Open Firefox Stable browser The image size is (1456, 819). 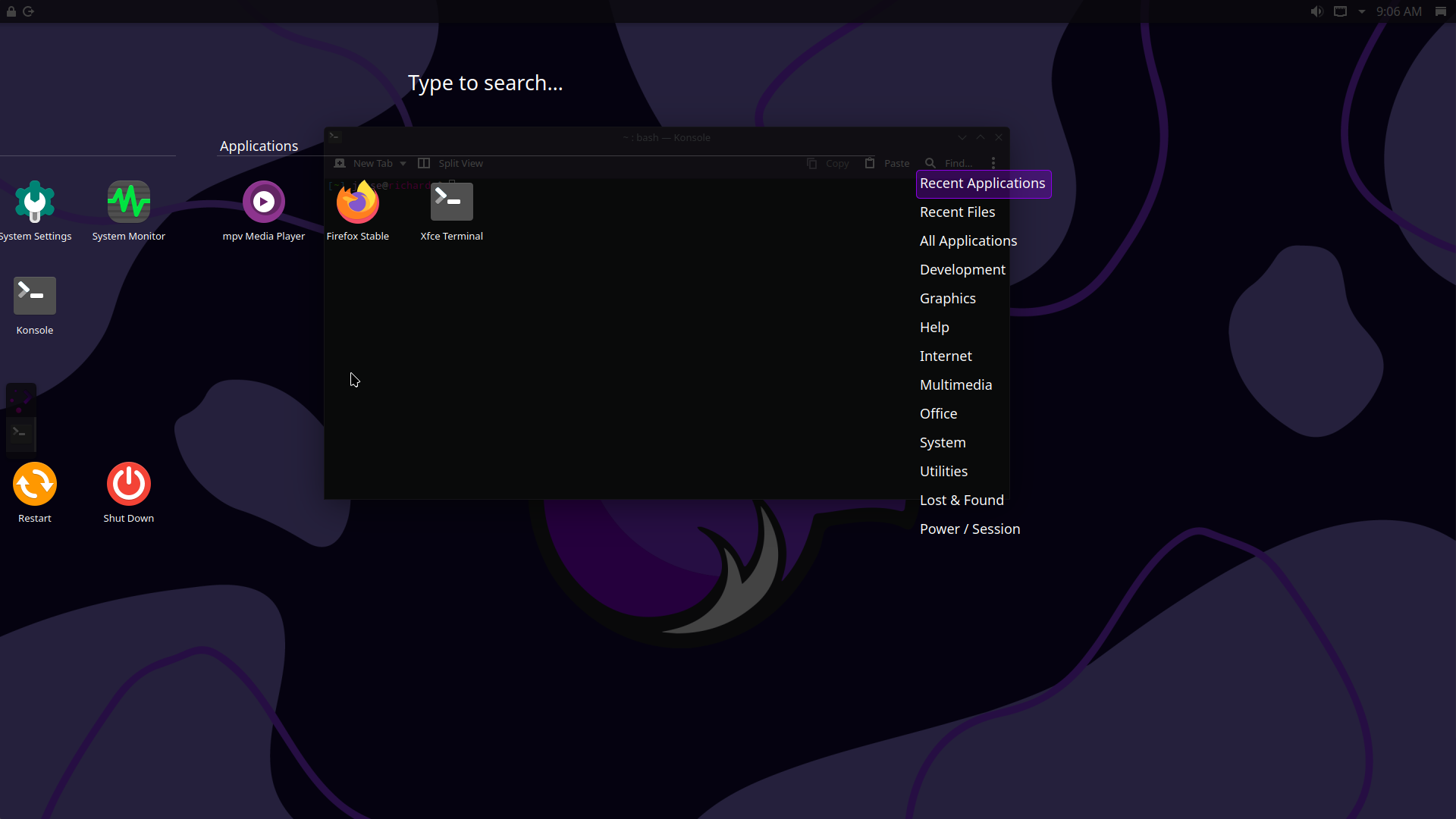[x=358, y=212]
